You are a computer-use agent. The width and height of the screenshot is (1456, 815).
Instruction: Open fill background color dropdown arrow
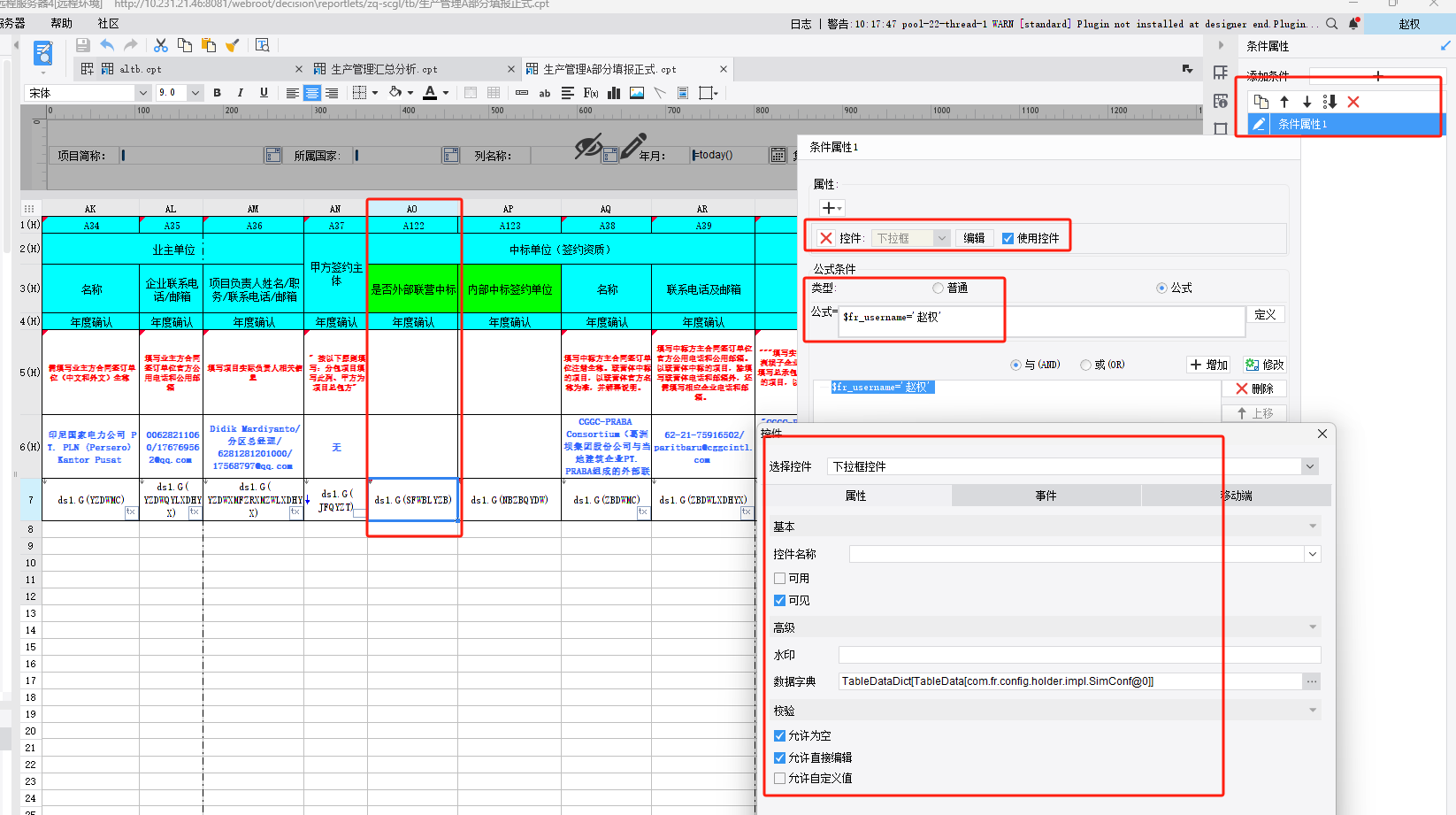click(410, 93)
